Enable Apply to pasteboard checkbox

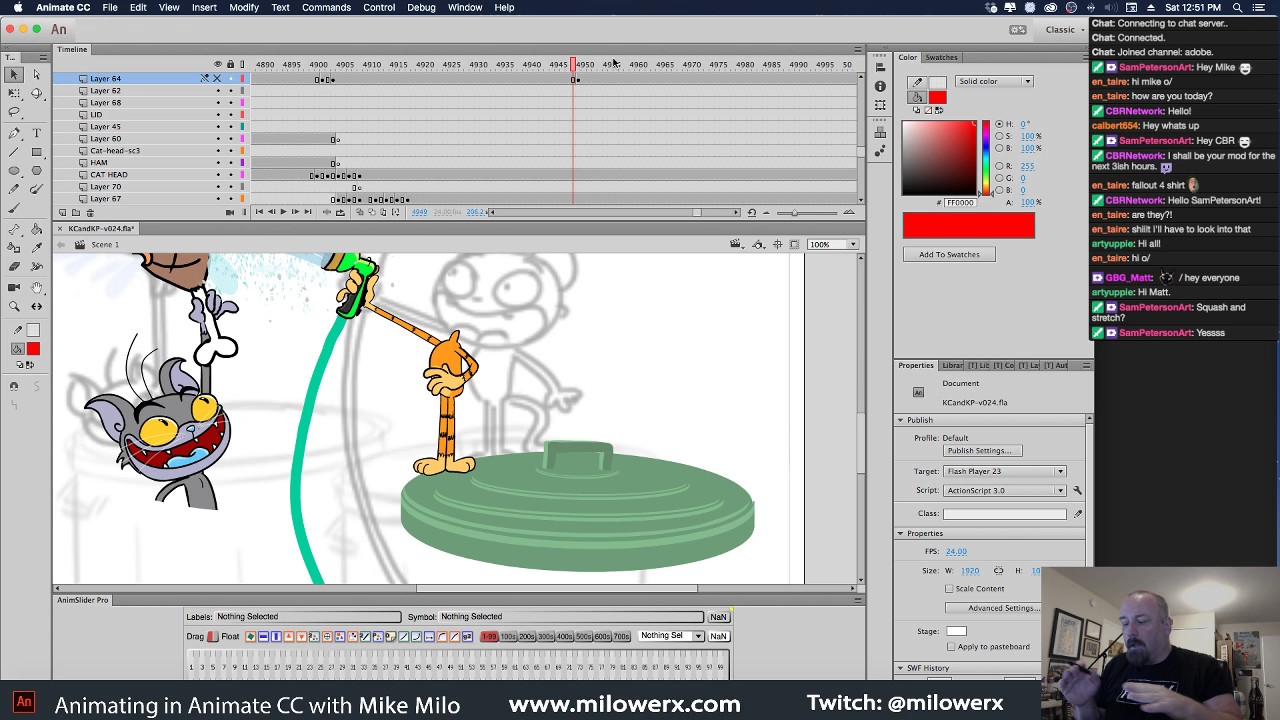(951, 647)
